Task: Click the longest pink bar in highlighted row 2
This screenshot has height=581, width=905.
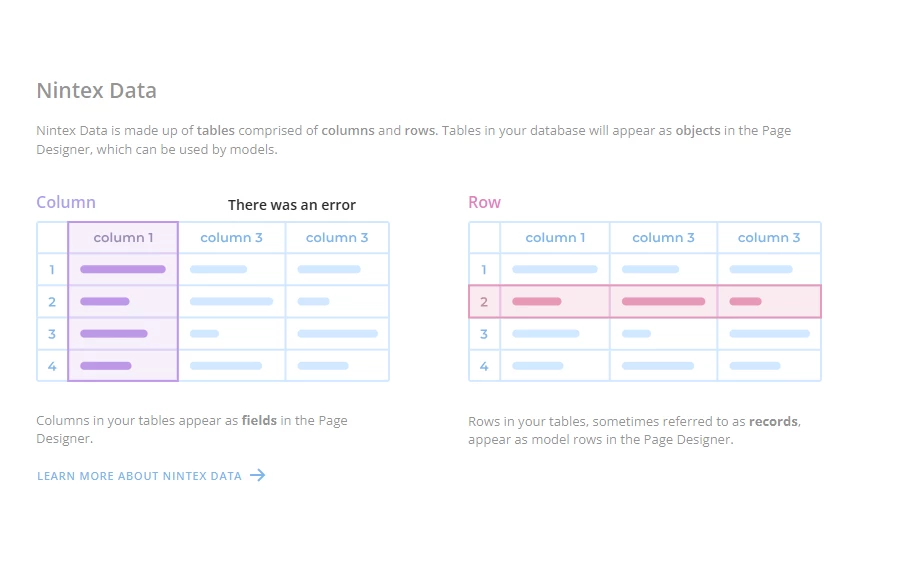Action: [663, 301]
